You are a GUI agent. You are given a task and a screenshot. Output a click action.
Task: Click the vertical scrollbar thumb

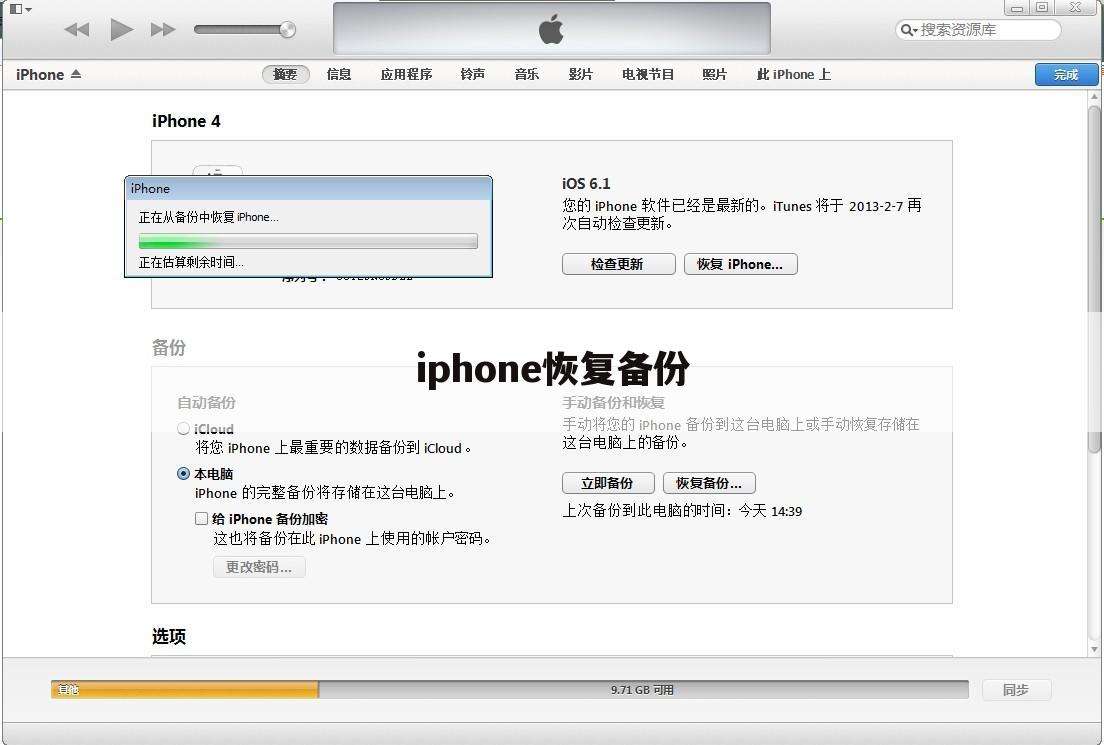pos(1093,278)
